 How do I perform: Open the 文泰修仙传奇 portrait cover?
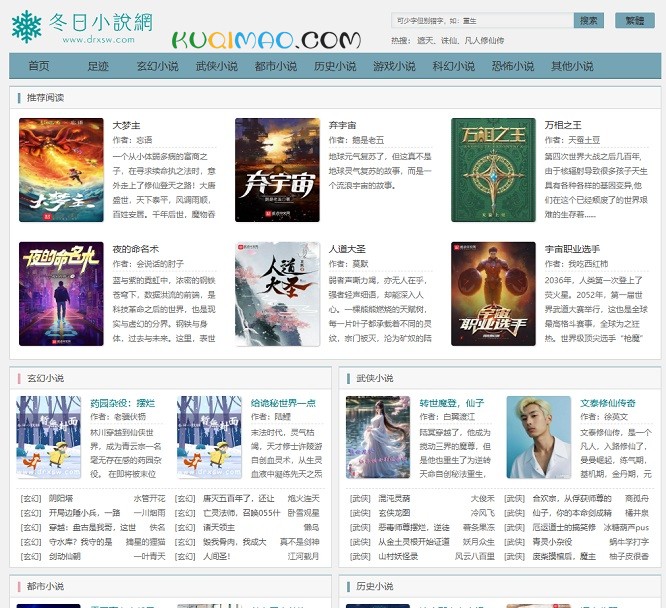(x=539, y=437)
